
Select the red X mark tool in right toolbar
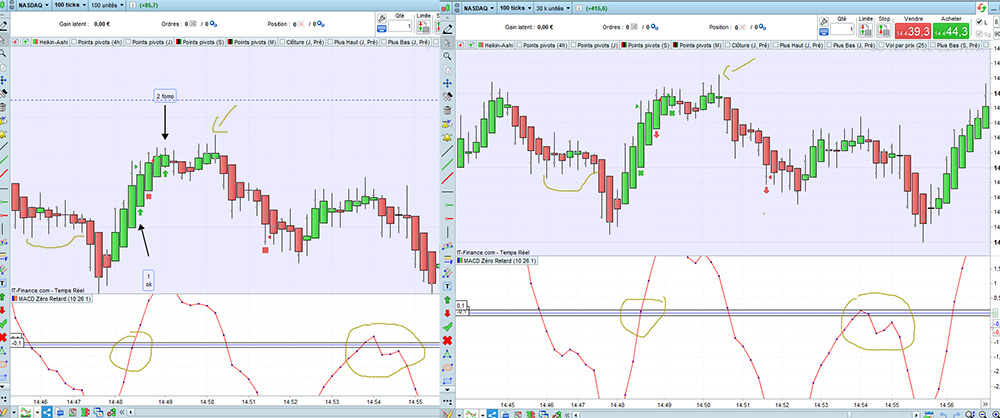click(x=448, y=339)
